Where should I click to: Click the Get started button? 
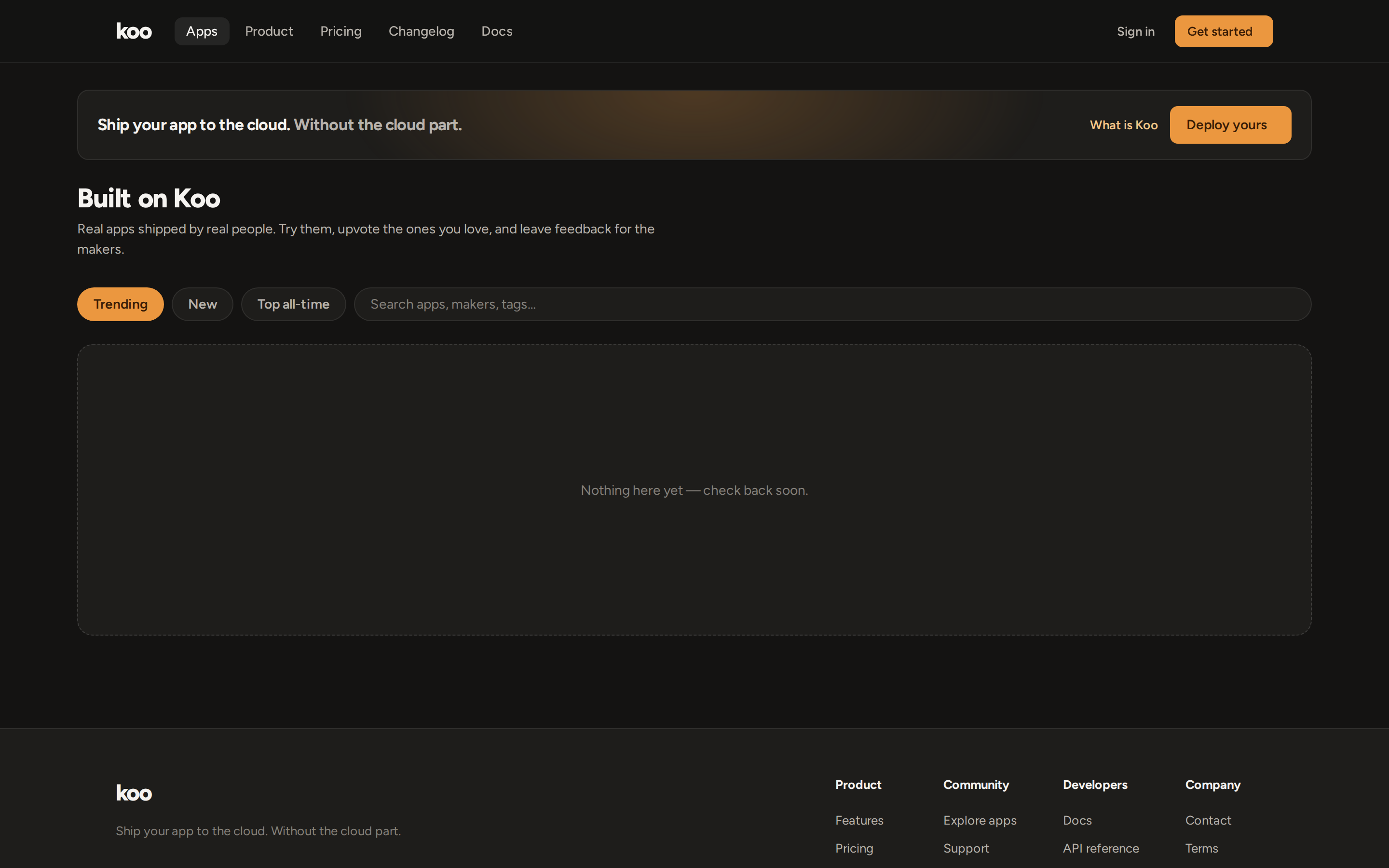click(x=1223, y=31)
